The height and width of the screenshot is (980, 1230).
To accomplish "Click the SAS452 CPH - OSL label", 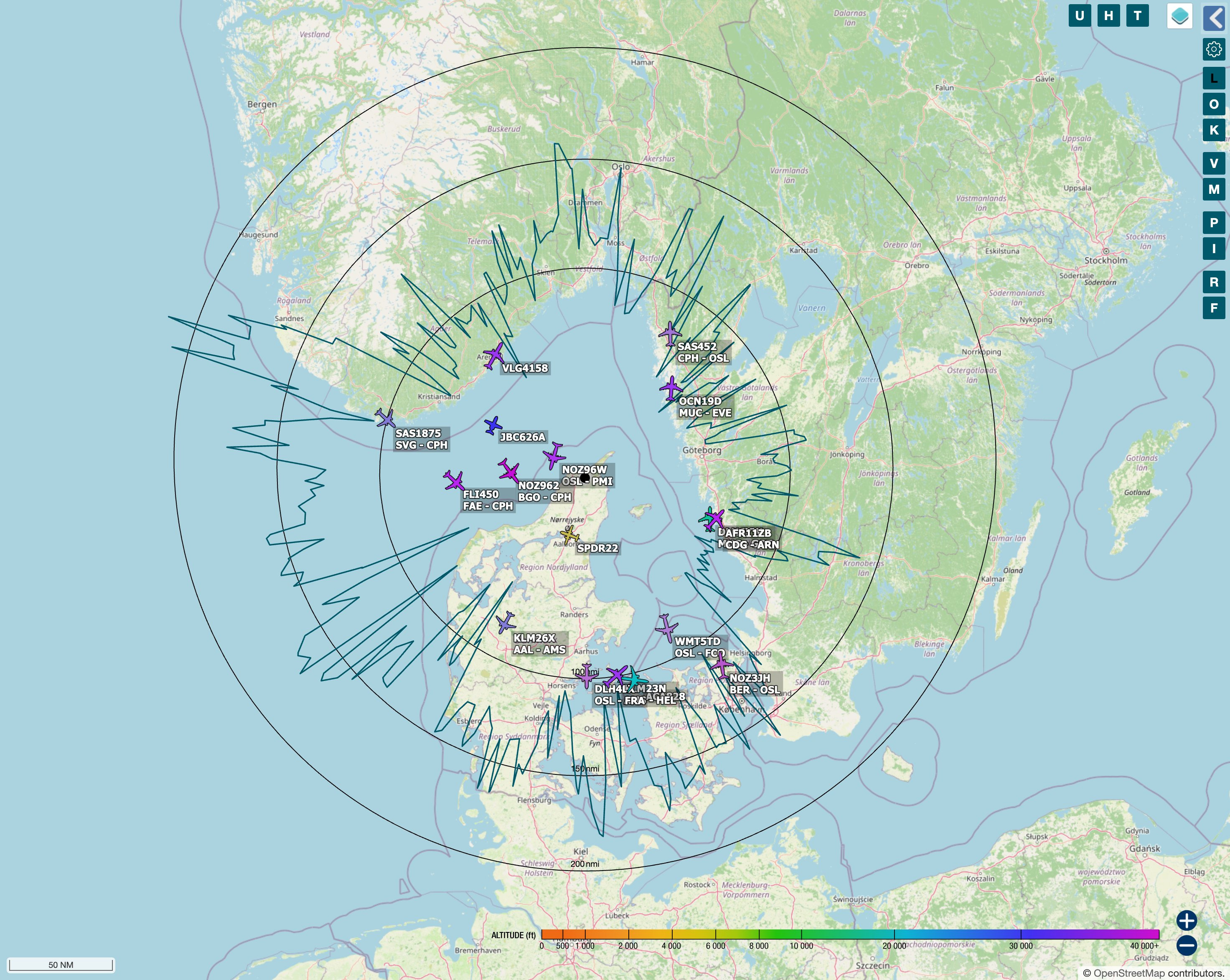I will 703,353.
